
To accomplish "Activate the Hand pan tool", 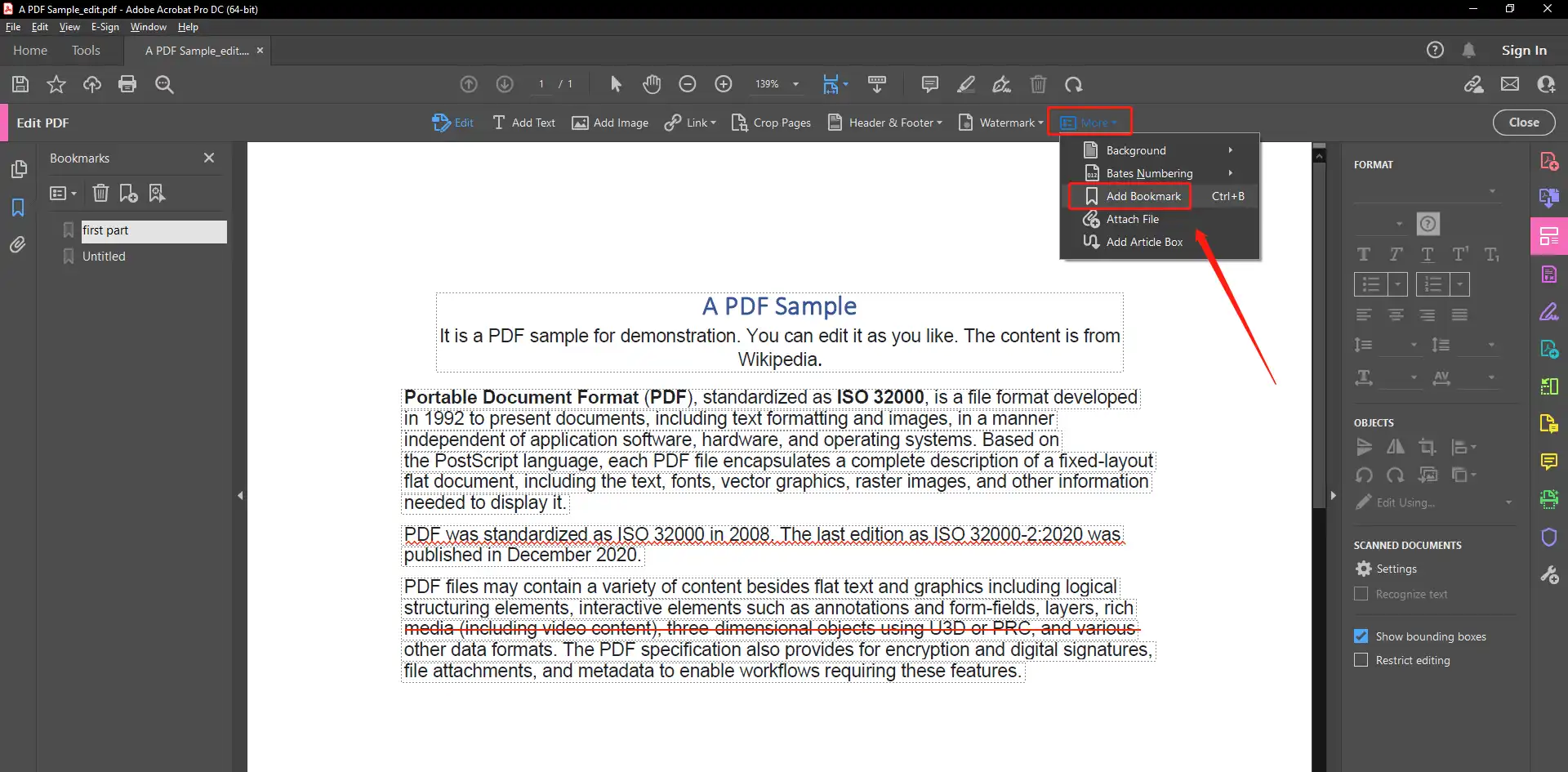I will pyautogui.click(x=651, y=84).
